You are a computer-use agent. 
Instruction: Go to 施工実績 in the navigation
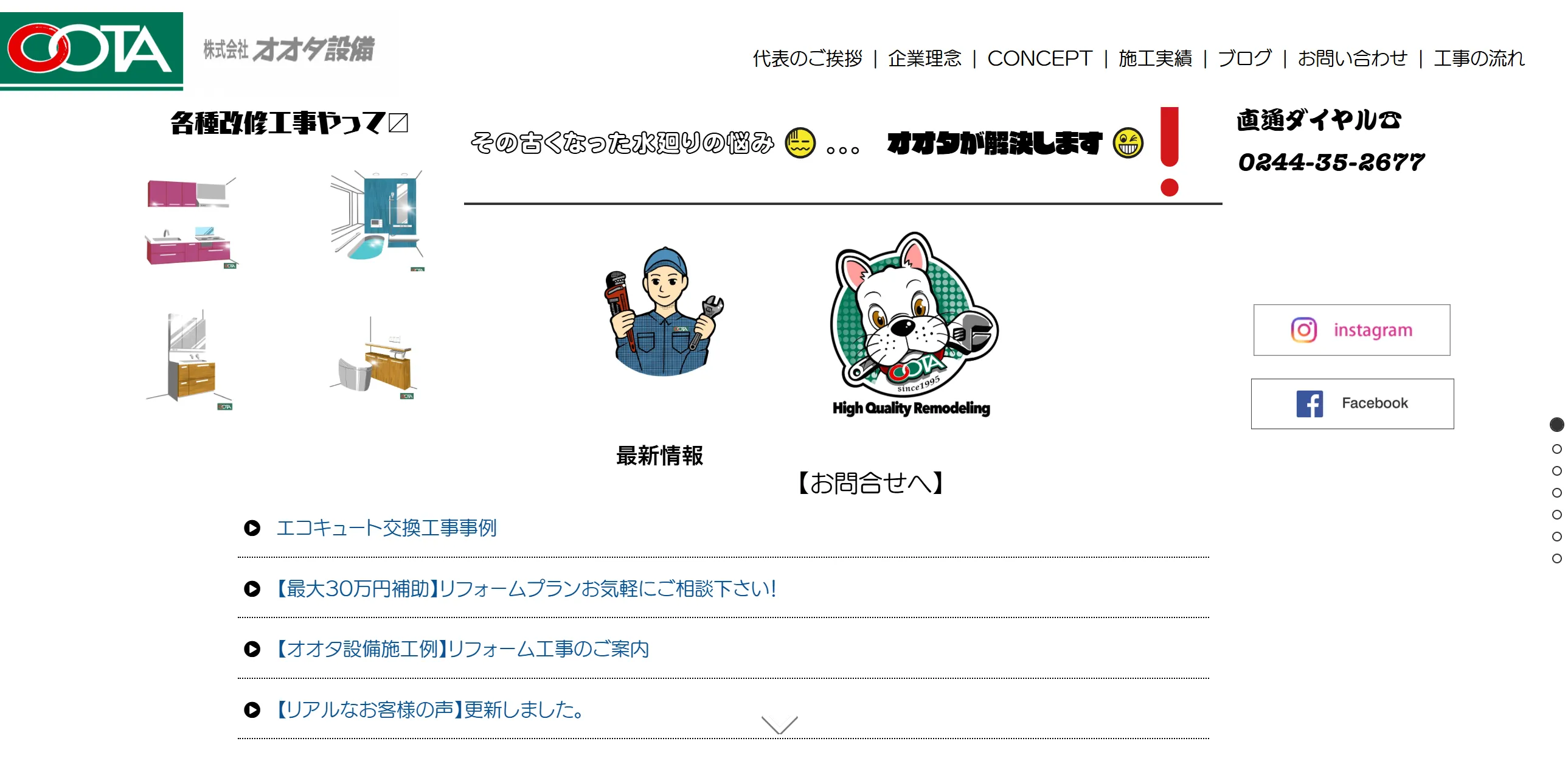tap(1154, 58)
